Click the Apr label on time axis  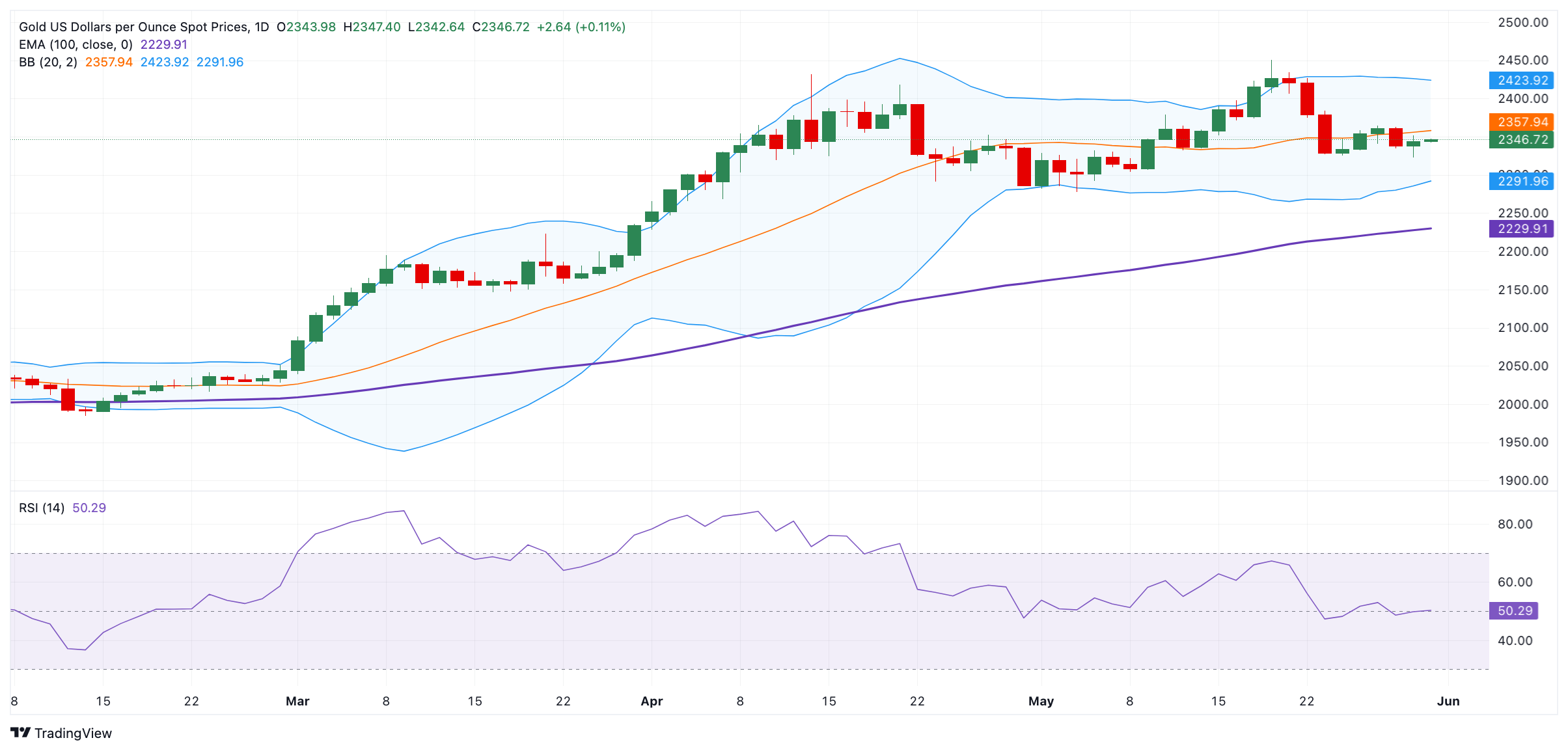pyautogui.click(x=652, y=701)
